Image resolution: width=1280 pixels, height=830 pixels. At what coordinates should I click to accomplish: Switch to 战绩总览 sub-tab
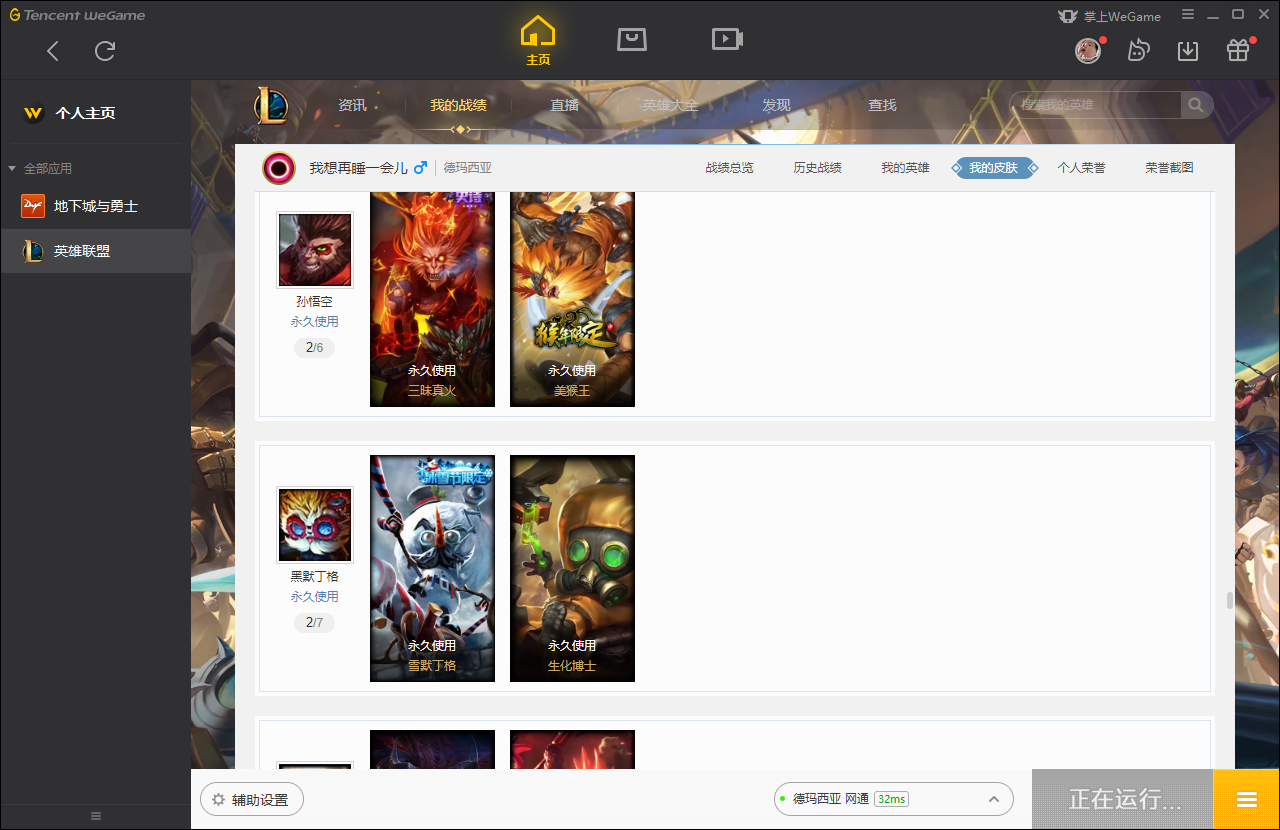(x=729, y=168)
